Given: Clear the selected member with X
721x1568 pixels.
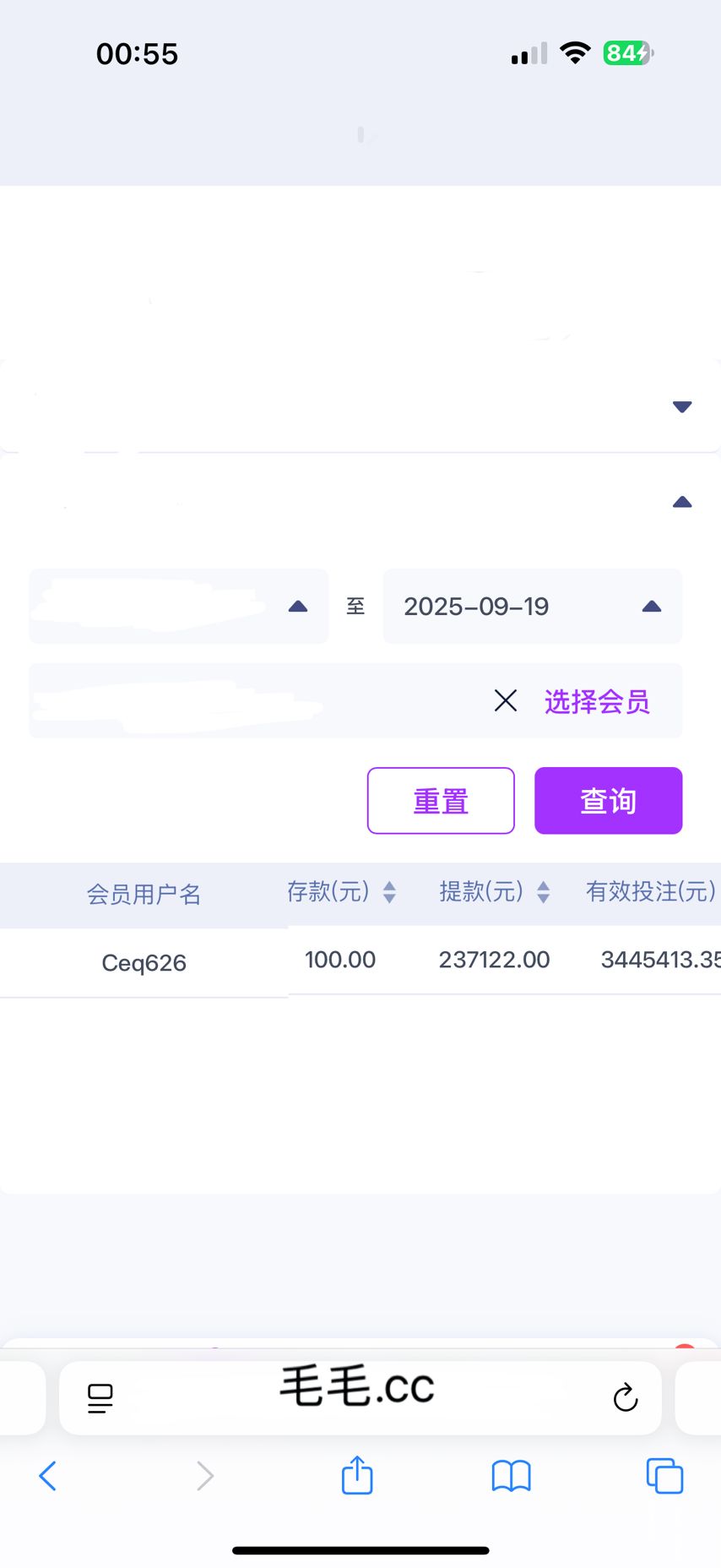Looking at the screenshot, I should click(x=505, y=700).
